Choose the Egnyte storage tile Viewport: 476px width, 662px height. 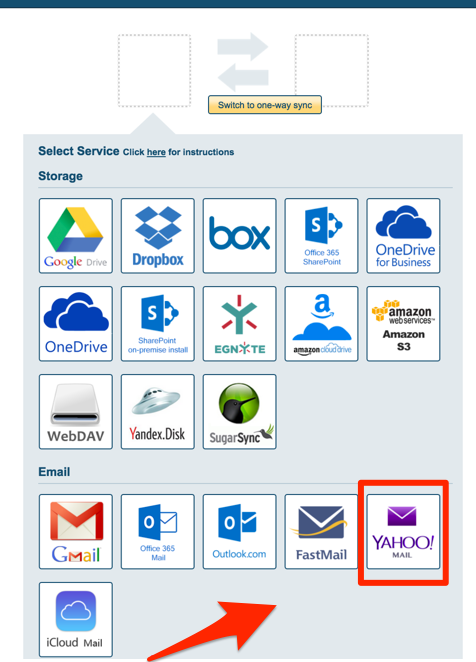[x=239, y=324]
